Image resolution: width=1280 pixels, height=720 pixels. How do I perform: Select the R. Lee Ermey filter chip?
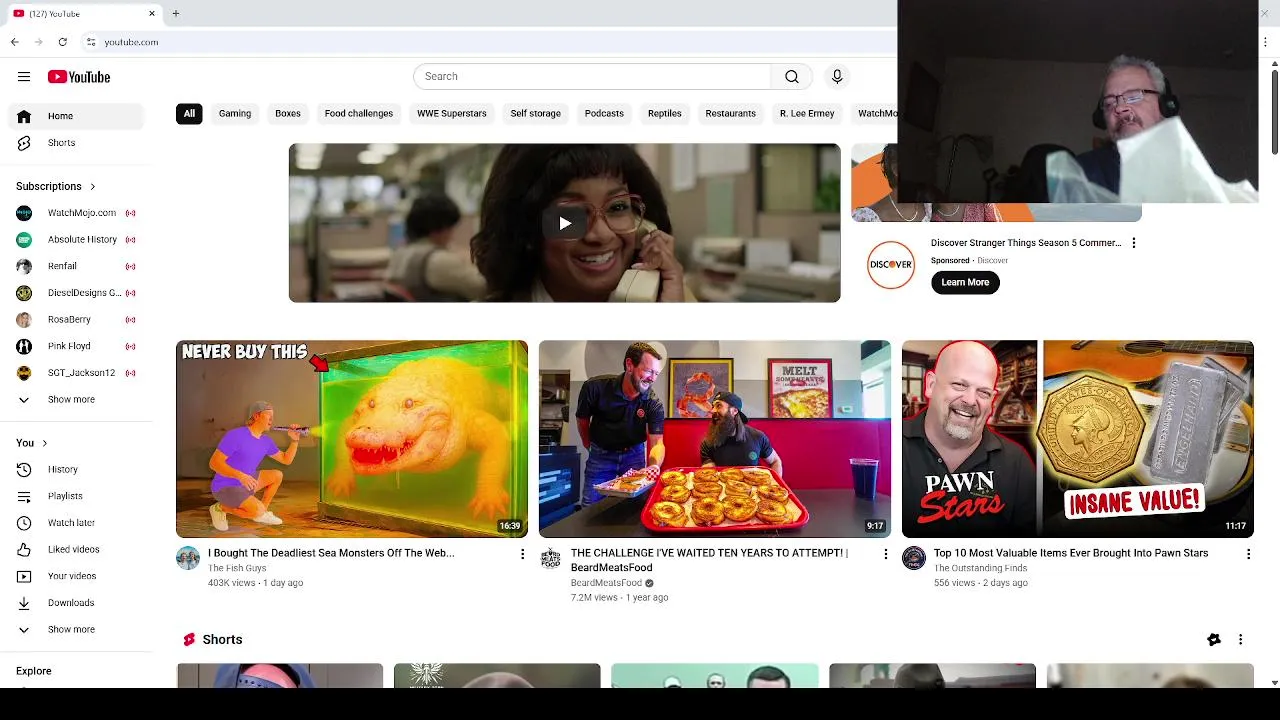pos(807,114)
